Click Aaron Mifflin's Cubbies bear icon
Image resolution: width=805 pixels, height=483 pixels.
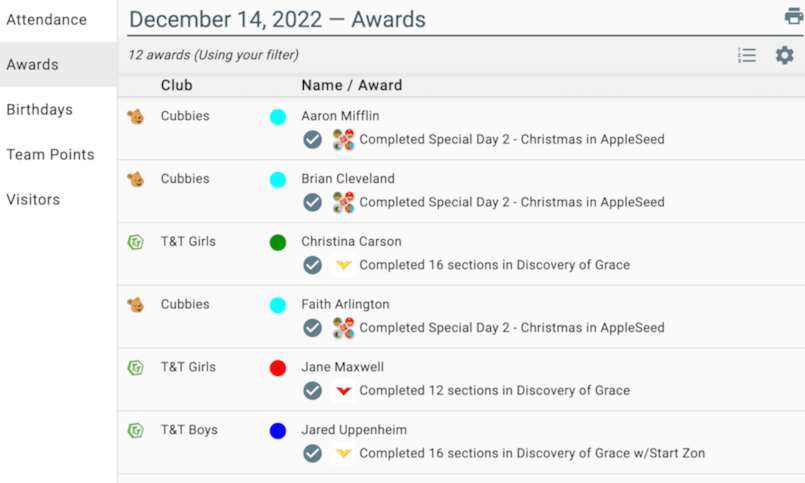point(135,116)
